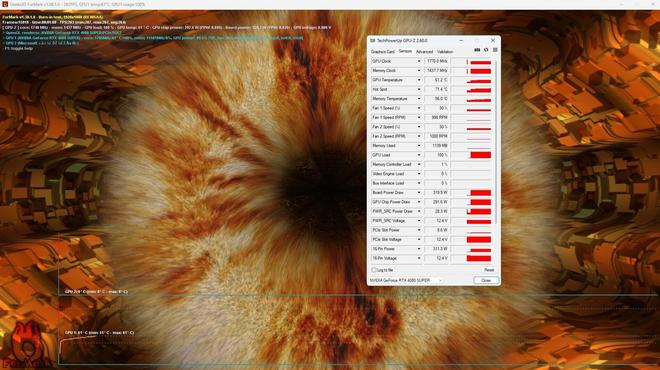
Task: Open the Validation tab
Action: 445,52
